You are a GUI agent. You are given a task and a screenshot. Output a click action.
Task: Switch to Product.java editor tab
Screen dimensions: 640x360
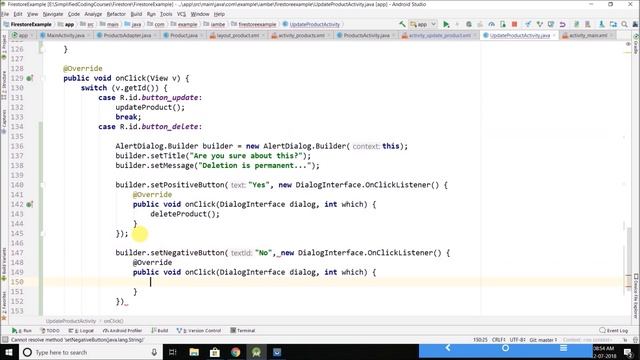pyautogui.click(x=184, y=36)
